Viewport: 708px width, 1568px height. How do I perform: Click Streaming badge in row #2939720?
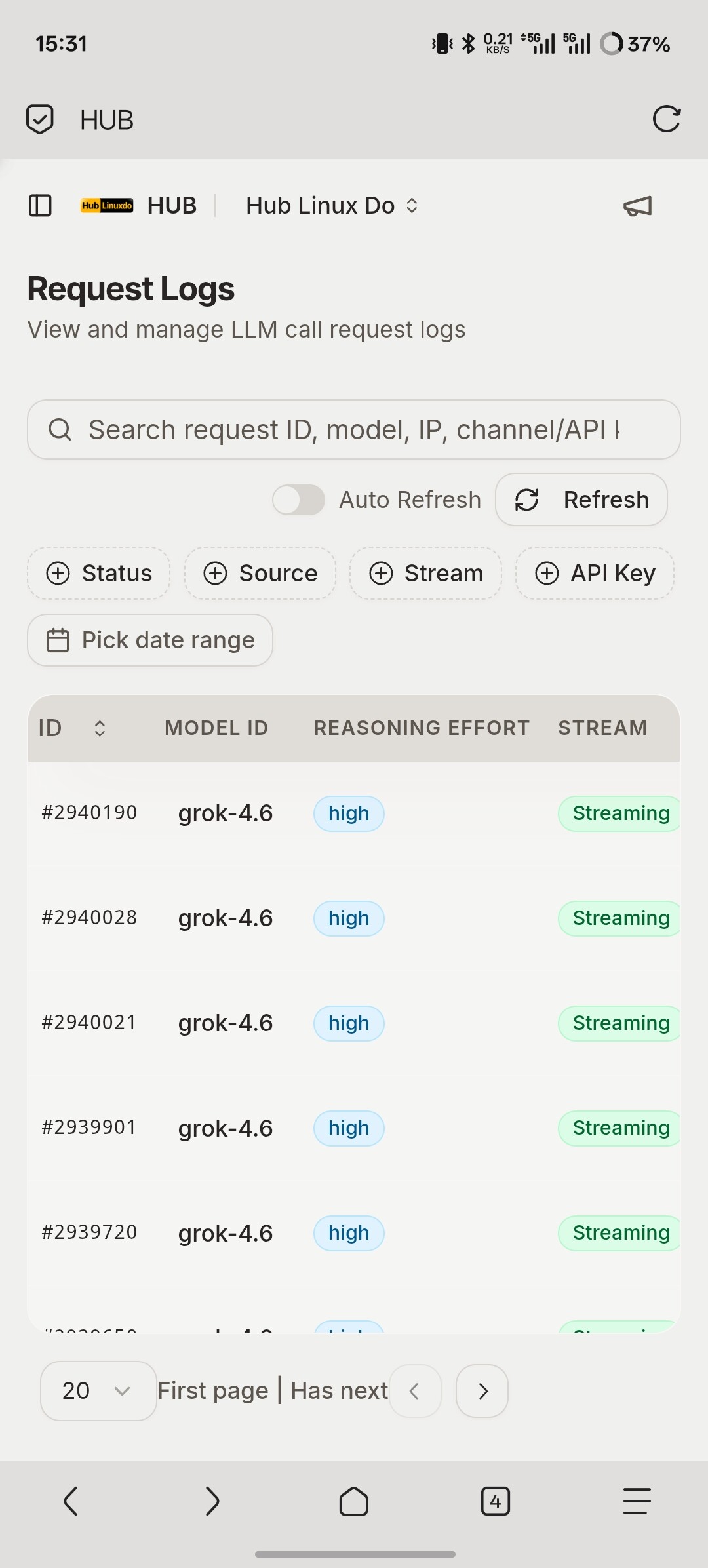pos(619,1233)
